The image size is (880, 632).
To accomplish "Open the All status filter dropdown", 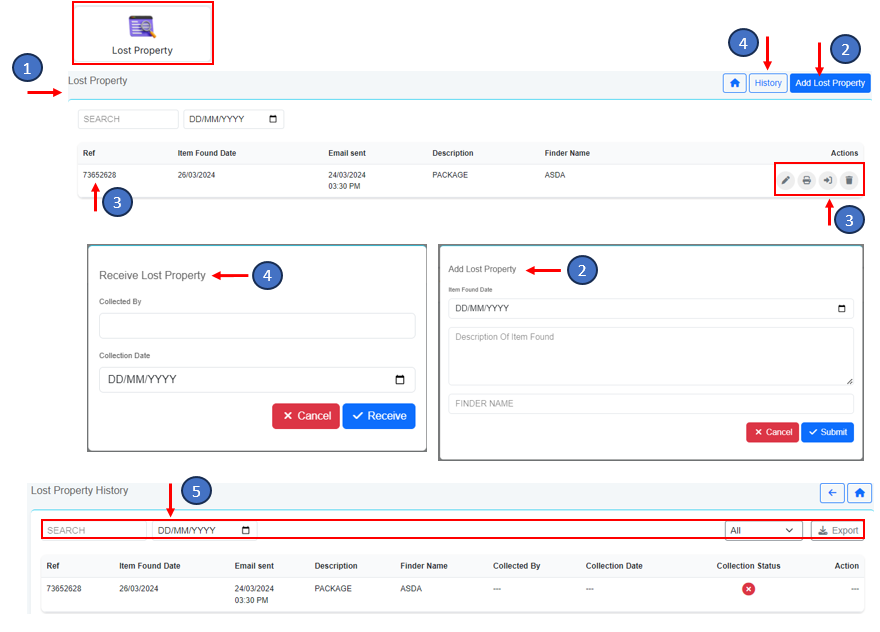I will pyautogui.click(x=763, y=530).
